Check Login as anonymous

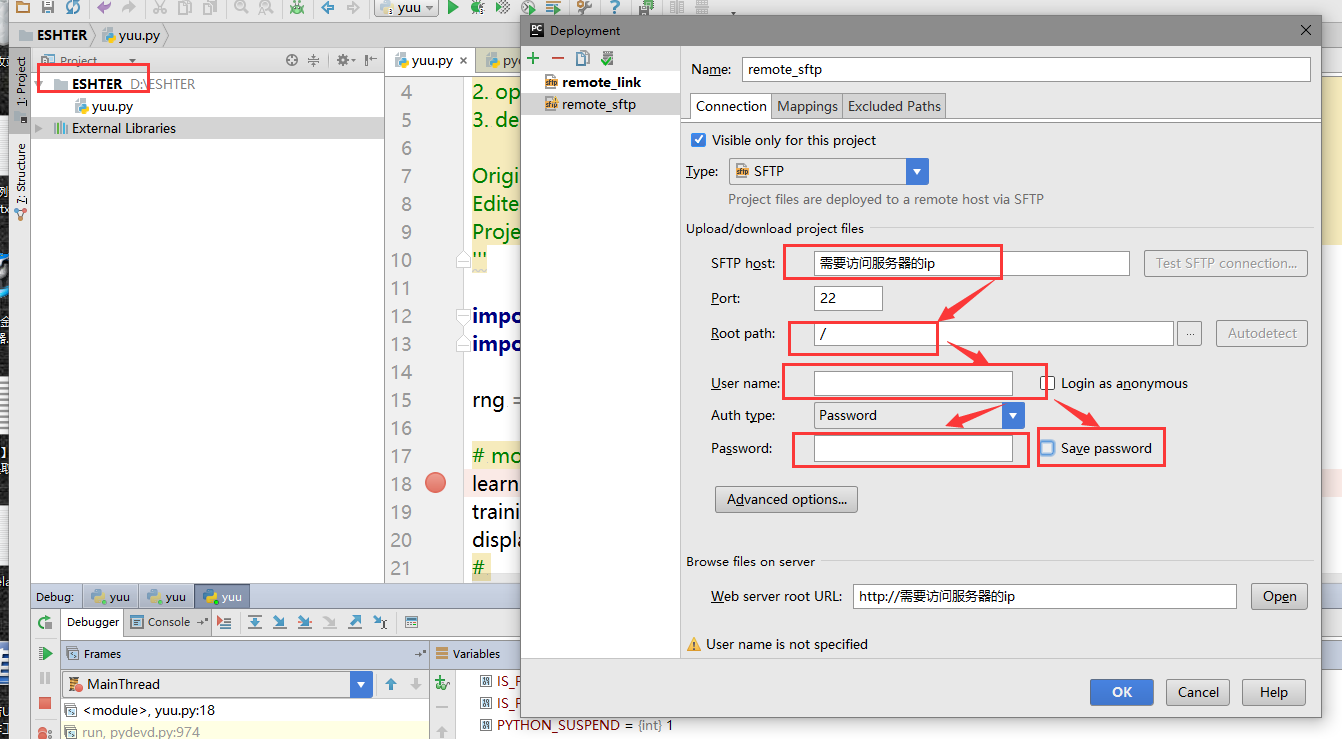(1048, 383)
